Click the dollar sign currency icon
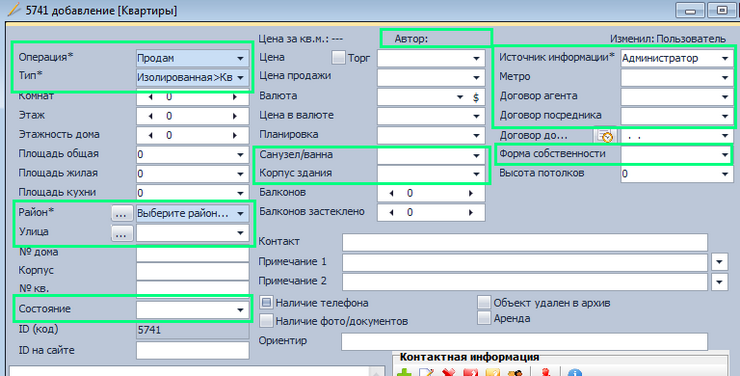Image resolution: width=740 pixels, height=376 pixels. pyautogui.click(x=476, y=97)
